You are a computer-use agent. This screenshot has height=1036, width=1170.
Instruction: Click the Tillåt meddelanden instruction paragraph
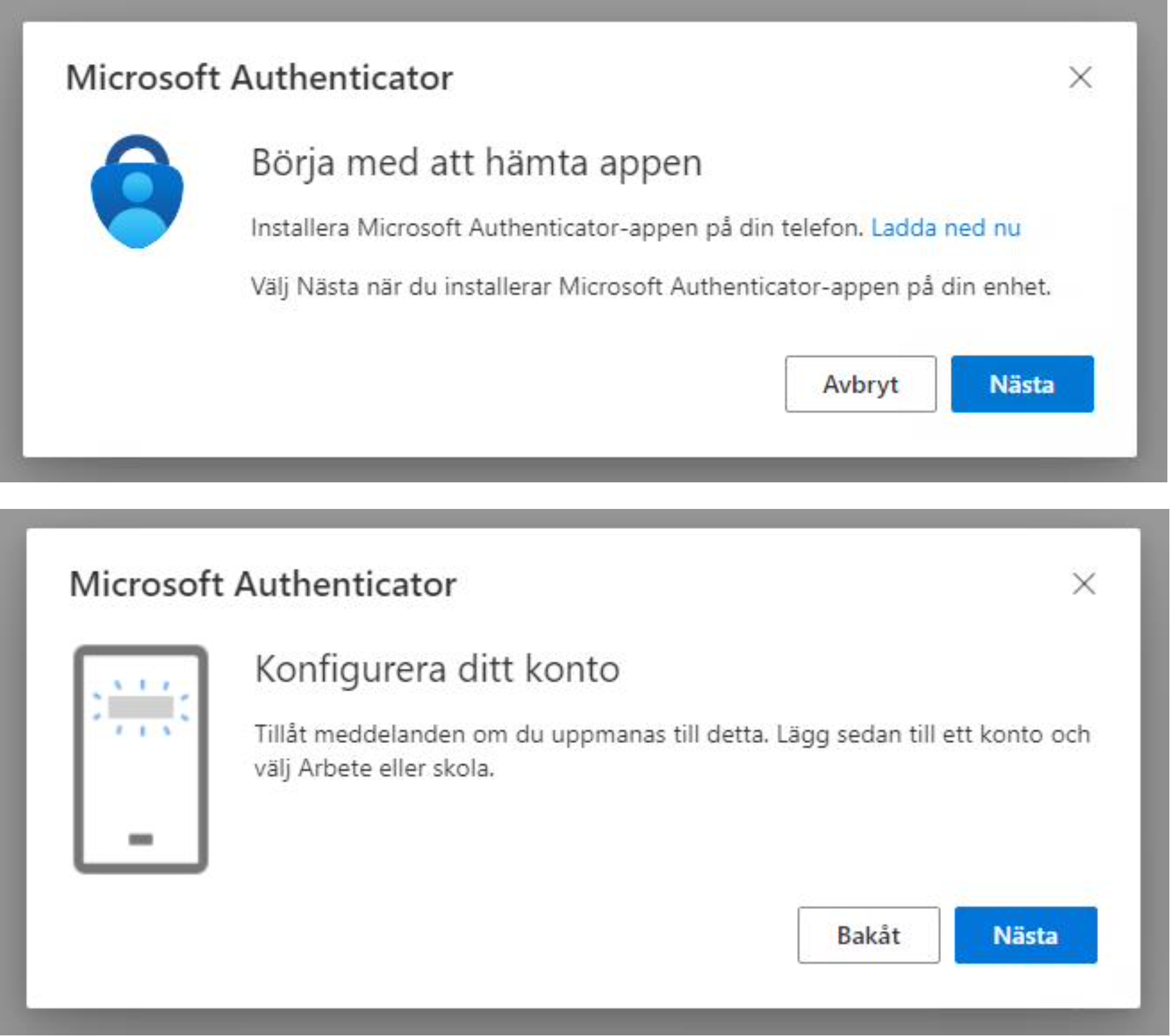click(x=672, y=751)
